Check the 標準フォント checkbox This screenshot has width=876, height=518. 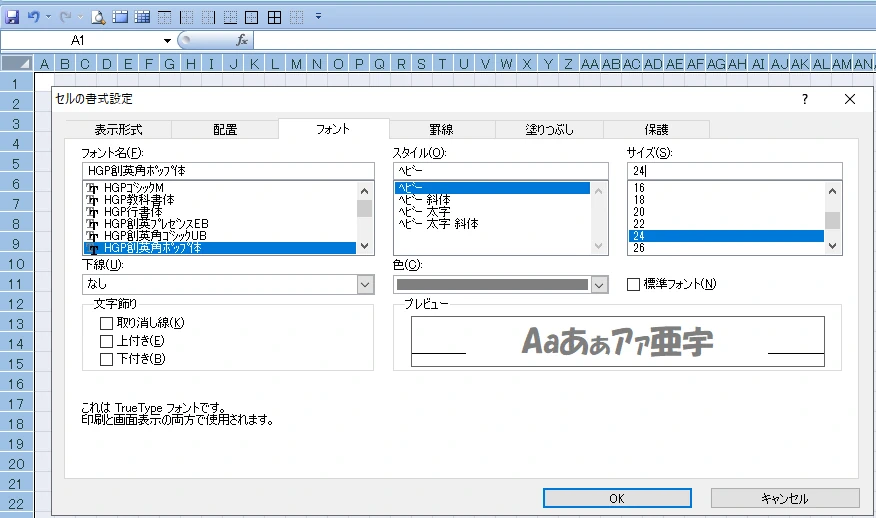(633, 284)
